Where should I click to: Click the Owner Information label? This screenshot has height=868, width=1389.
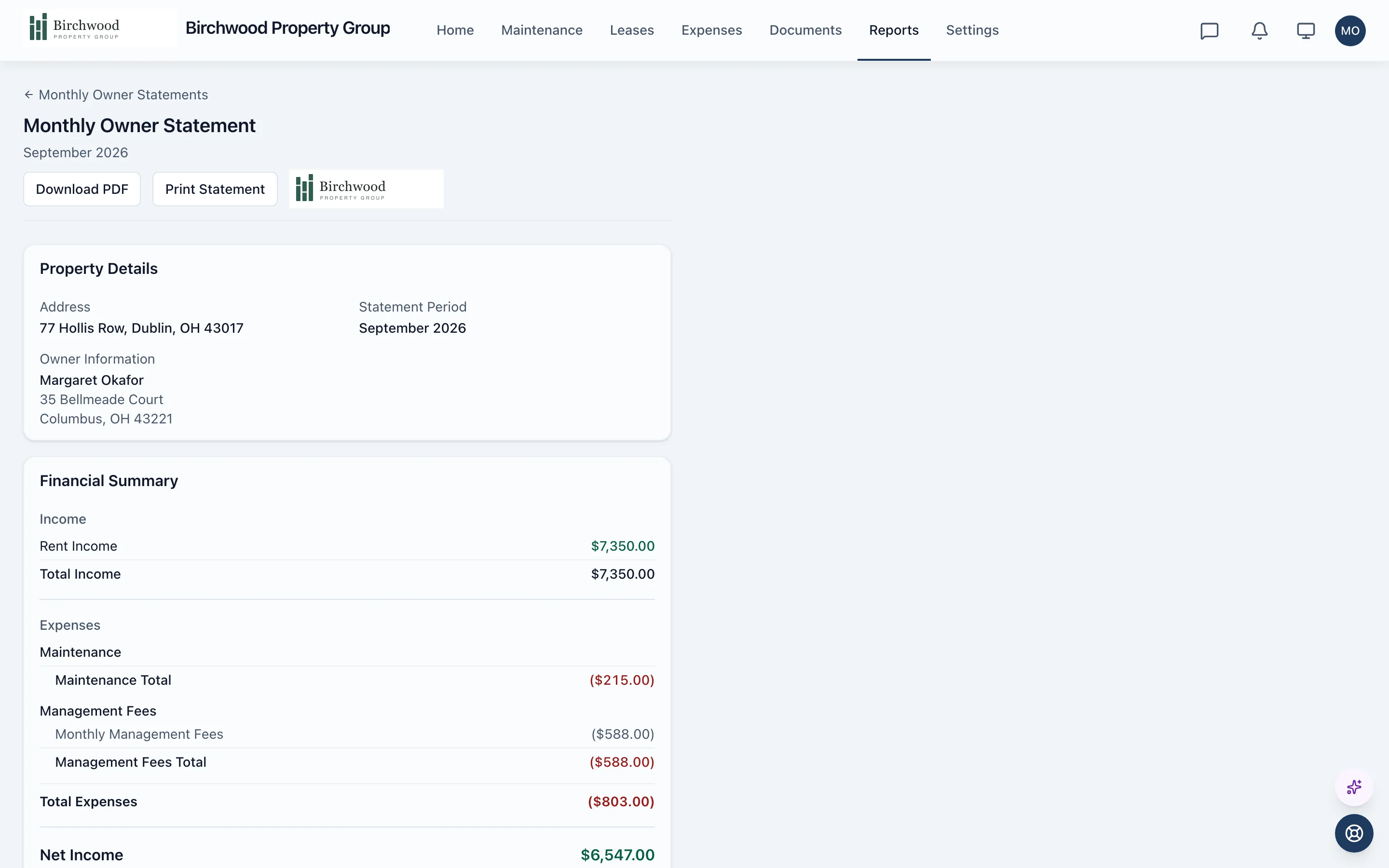pyautogui.click(x=97, y=359)
